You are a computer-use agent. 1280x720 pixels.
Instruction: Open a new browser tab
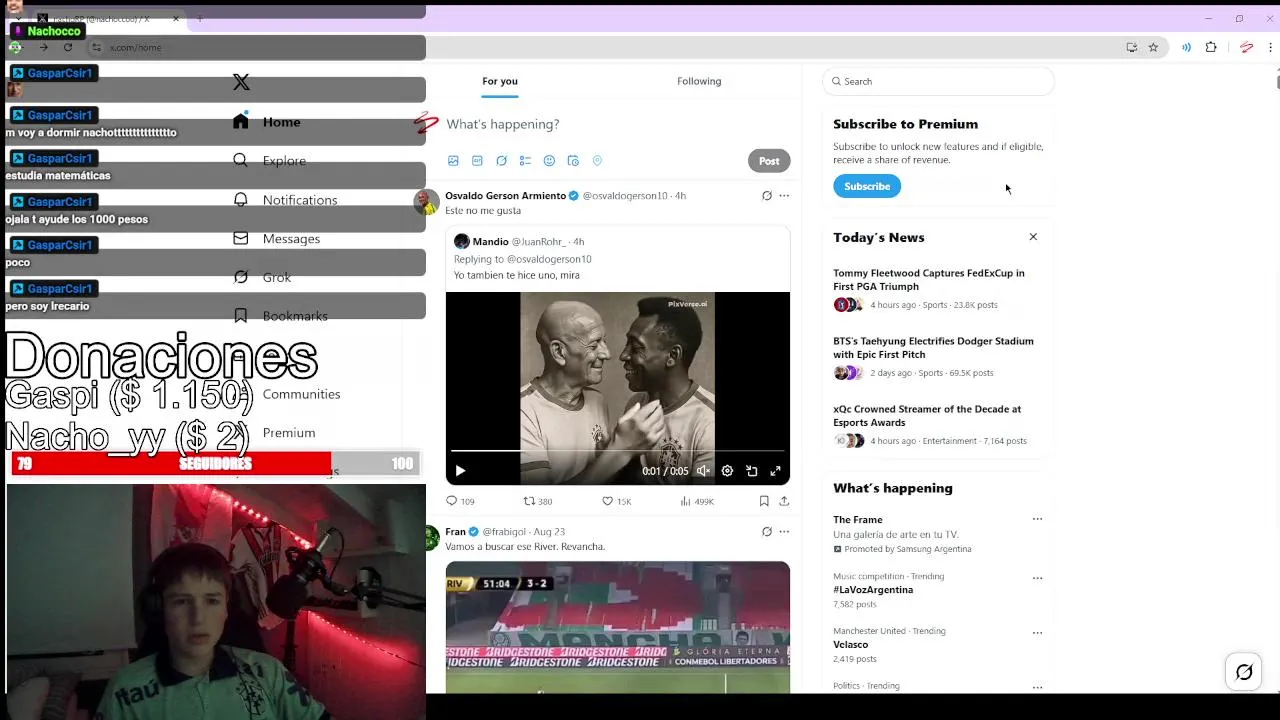(x=199, y=18)
